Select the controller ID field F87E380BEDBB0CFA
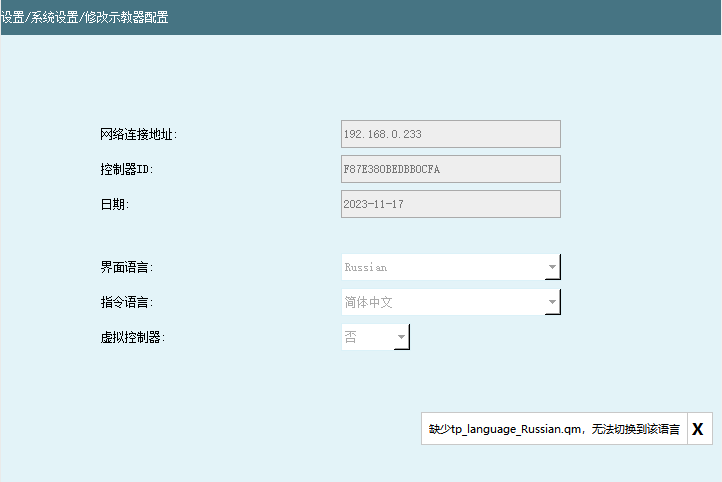722x482 pixels. pyautogui.click(x=450, y=169)
